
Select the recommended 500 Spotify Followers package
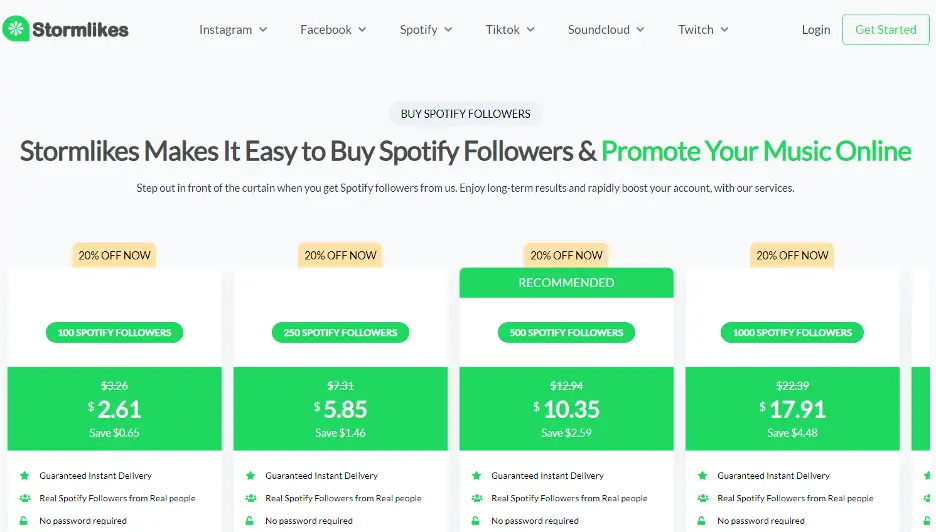[567, 332]
